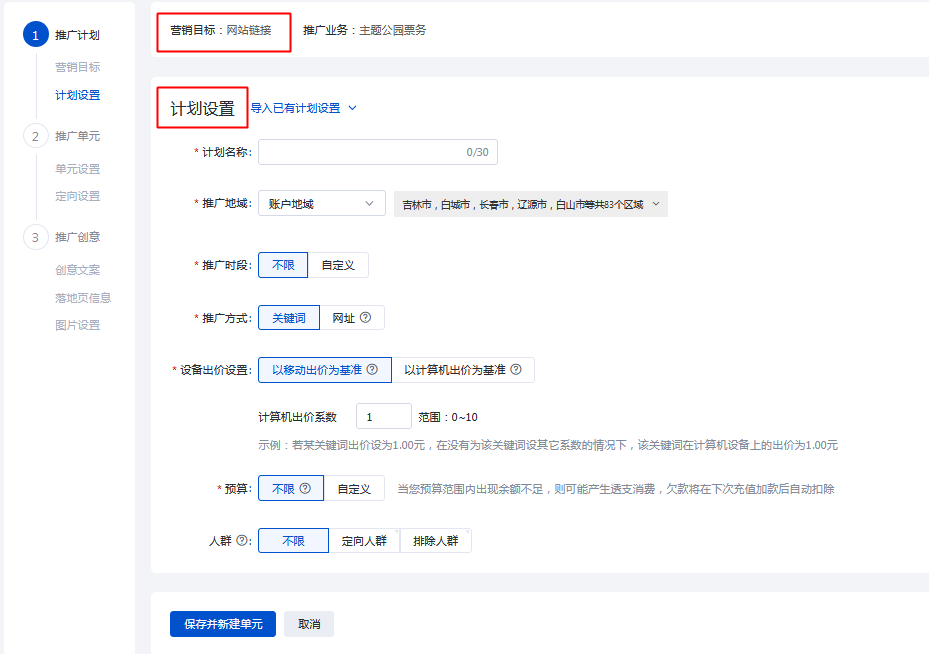The image size is (929, 654).
Task: Click 计算机出价系数 value field
Action: pos(384,416)
